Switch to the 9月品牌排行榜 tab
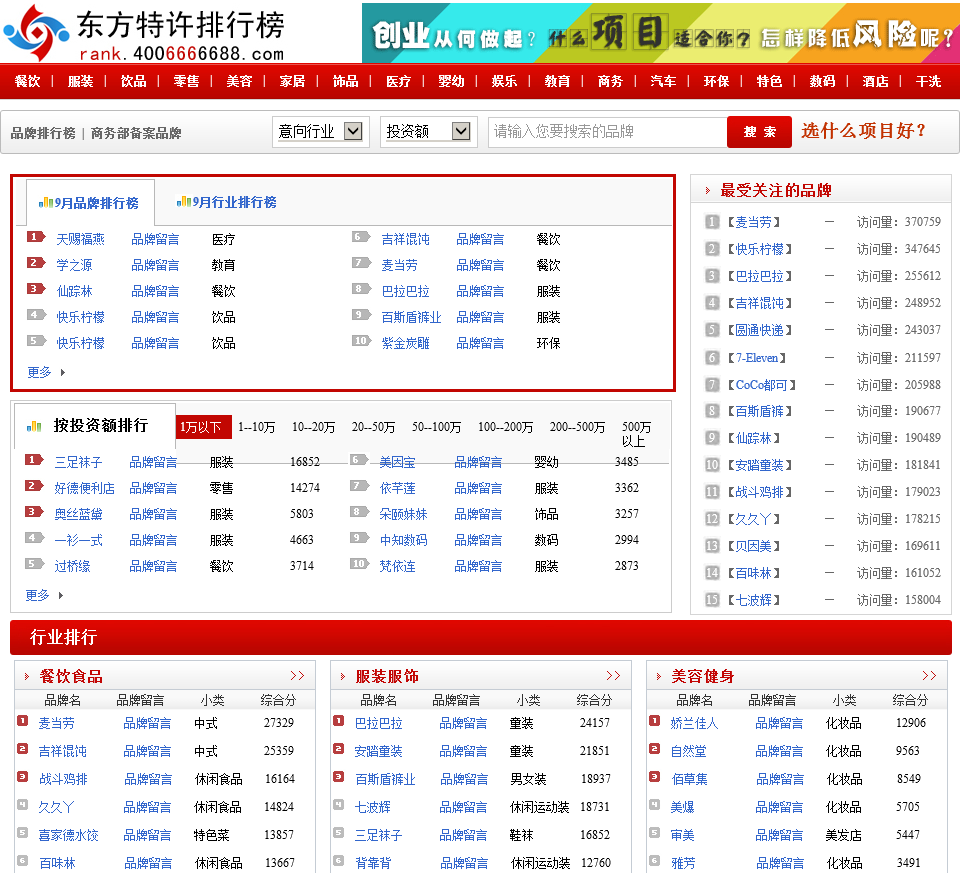960x873 pixels. pos(90,203)
